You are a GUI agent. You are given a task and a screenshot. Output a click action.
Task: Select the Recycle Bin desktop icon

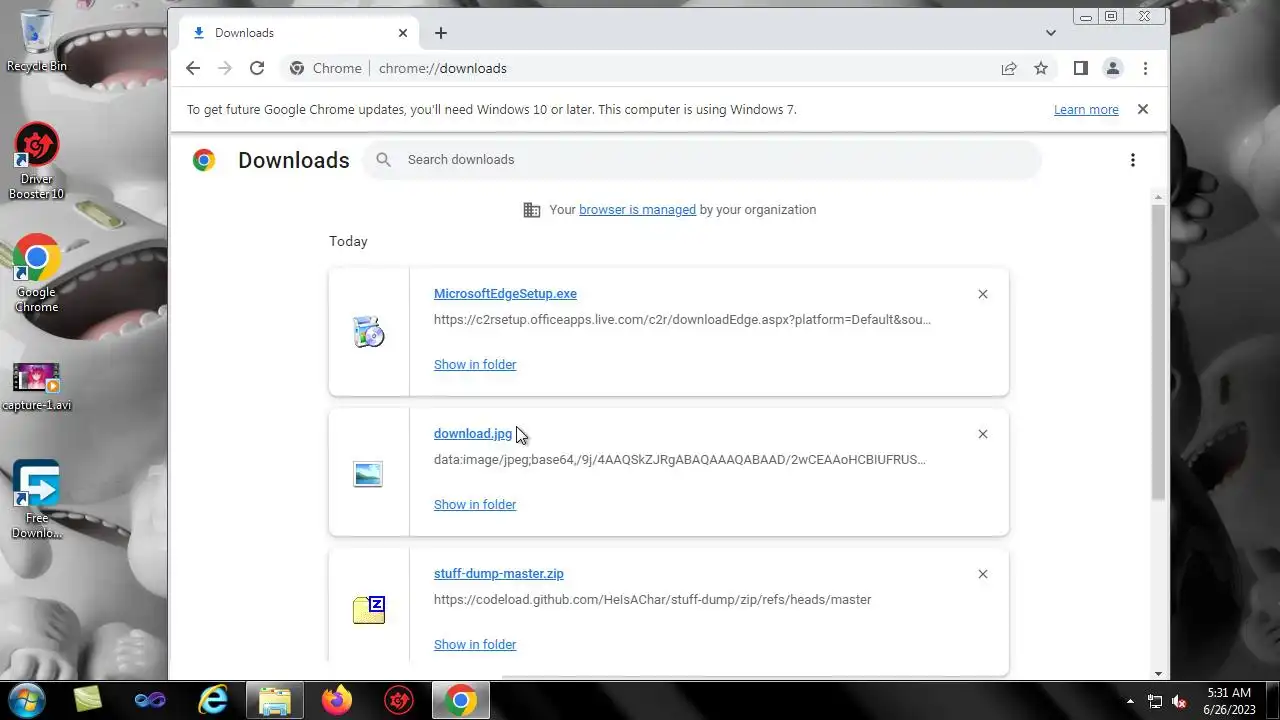pos(37,41)
